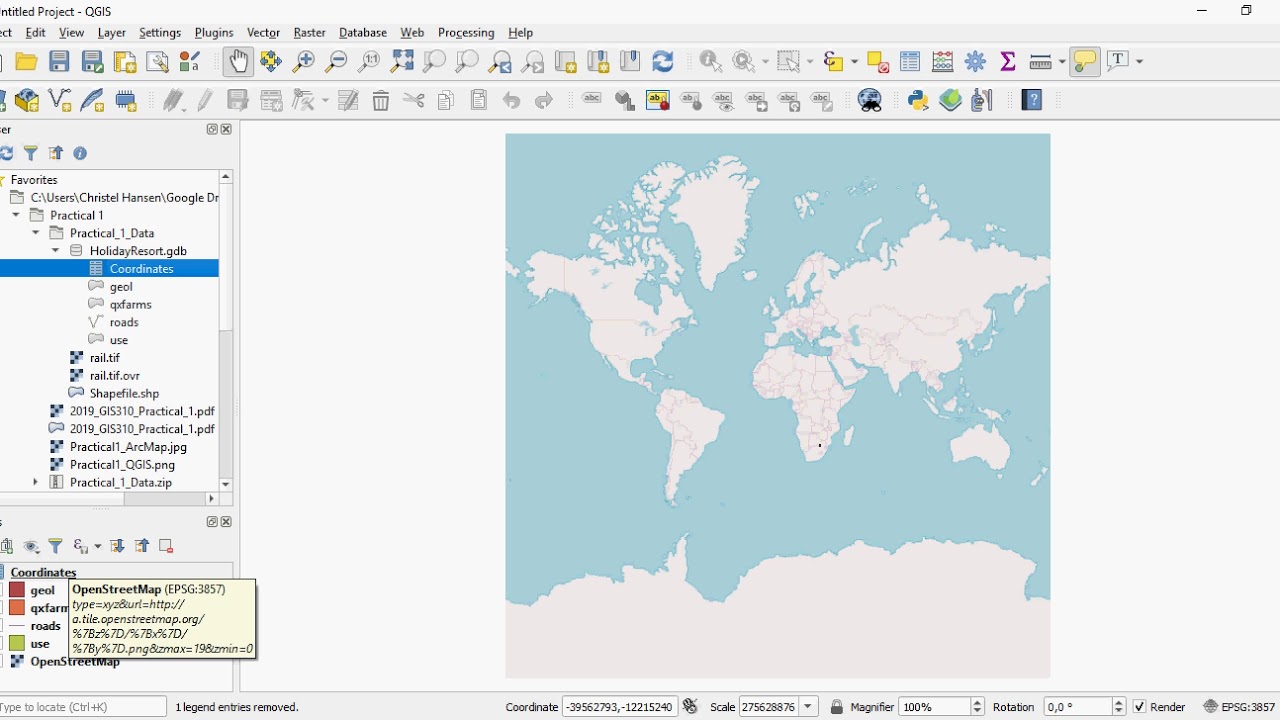
Task: Filter legend funnel icon in Layers panel
Action: pos(55,546)
